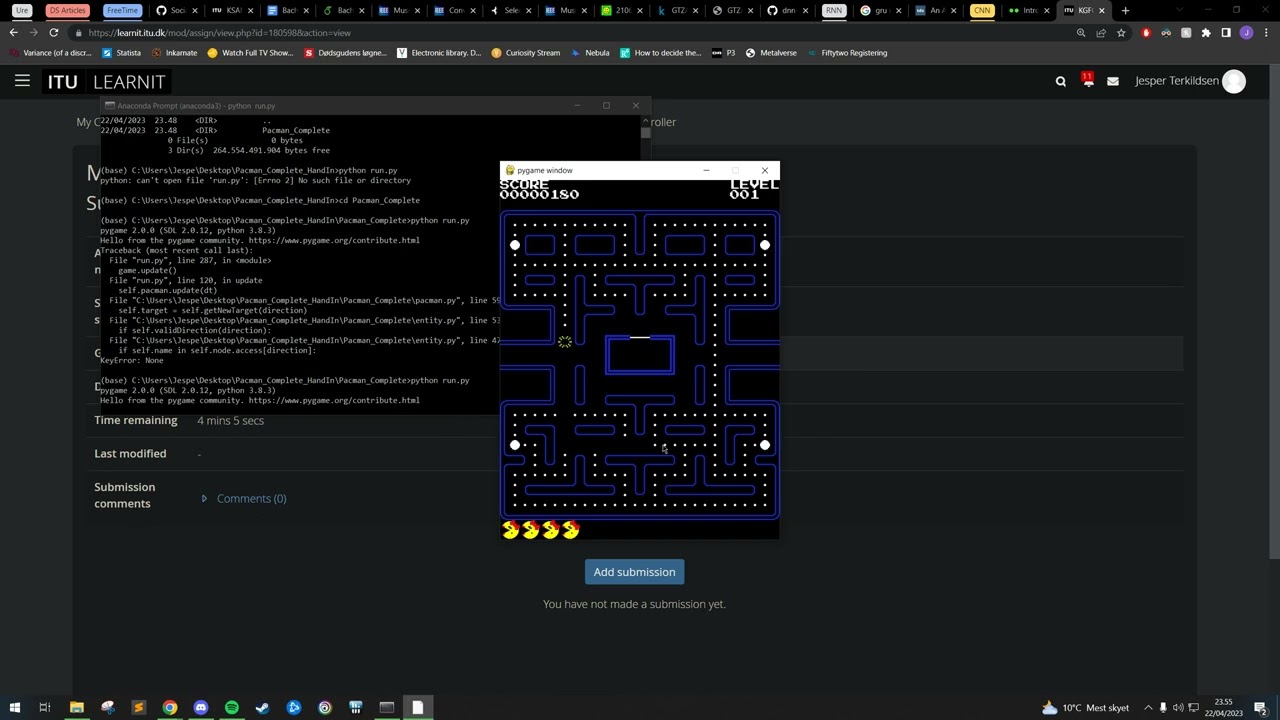The image size is (1280, 720).
Task: Bookmark this page with star icon
Action: point(1121,33)
